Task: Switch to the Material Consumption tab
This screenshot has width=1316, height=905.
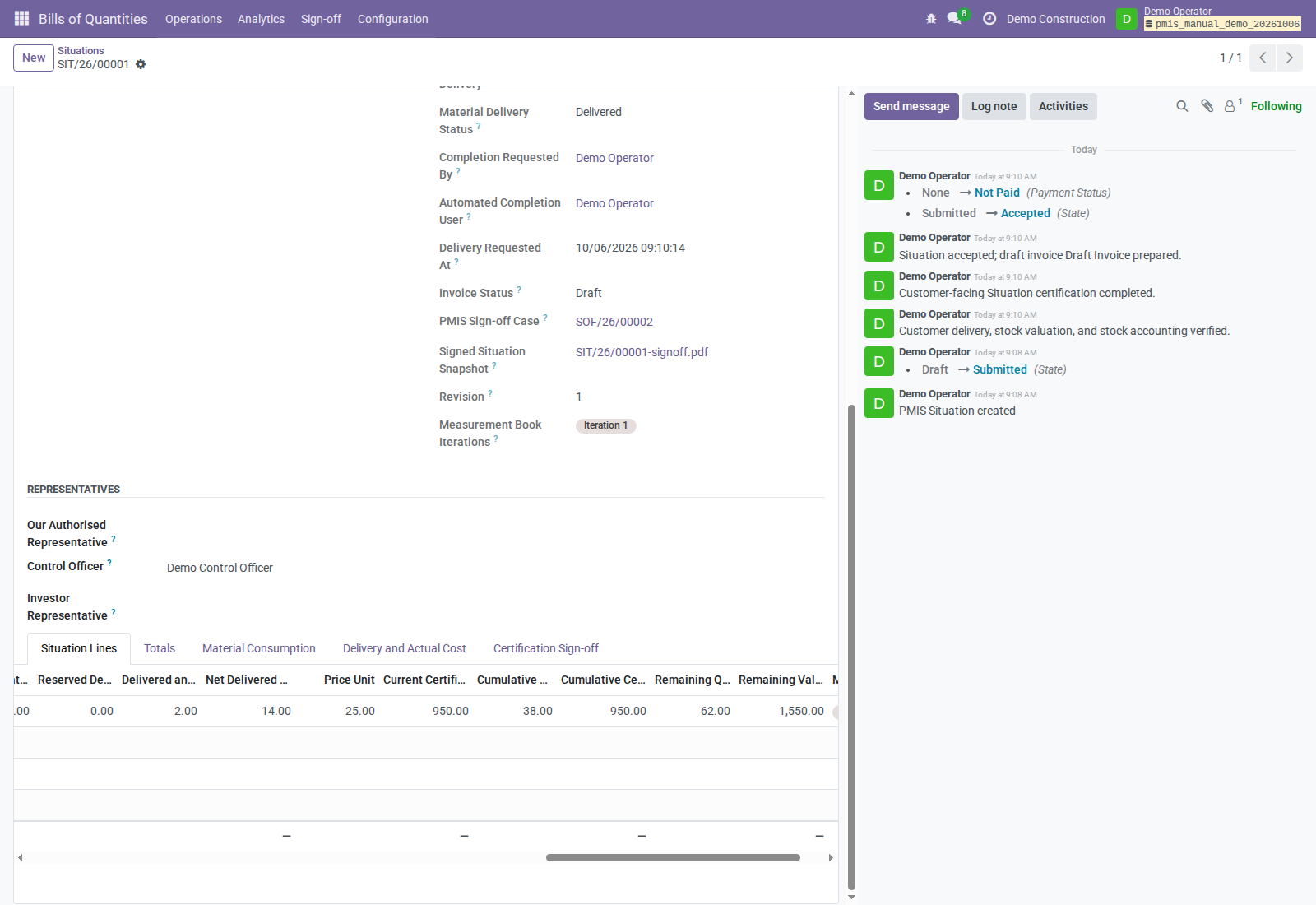Action: tap(259, 648)
